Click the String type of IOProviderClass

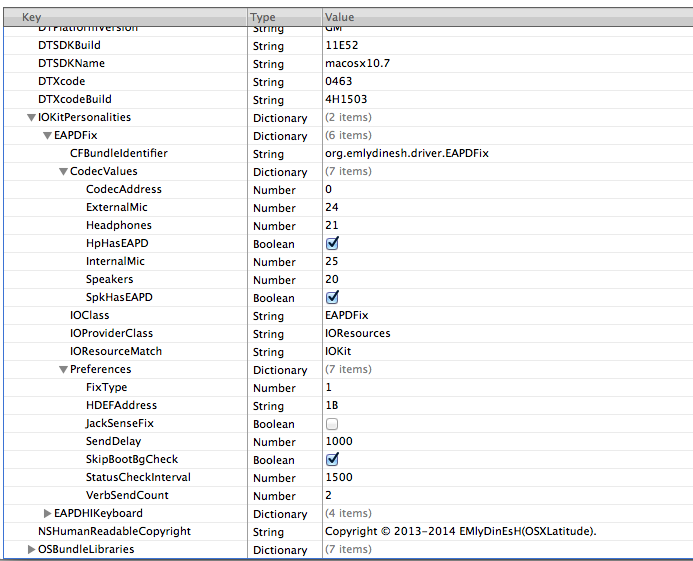pyautogui.click(x=268, y=334)
